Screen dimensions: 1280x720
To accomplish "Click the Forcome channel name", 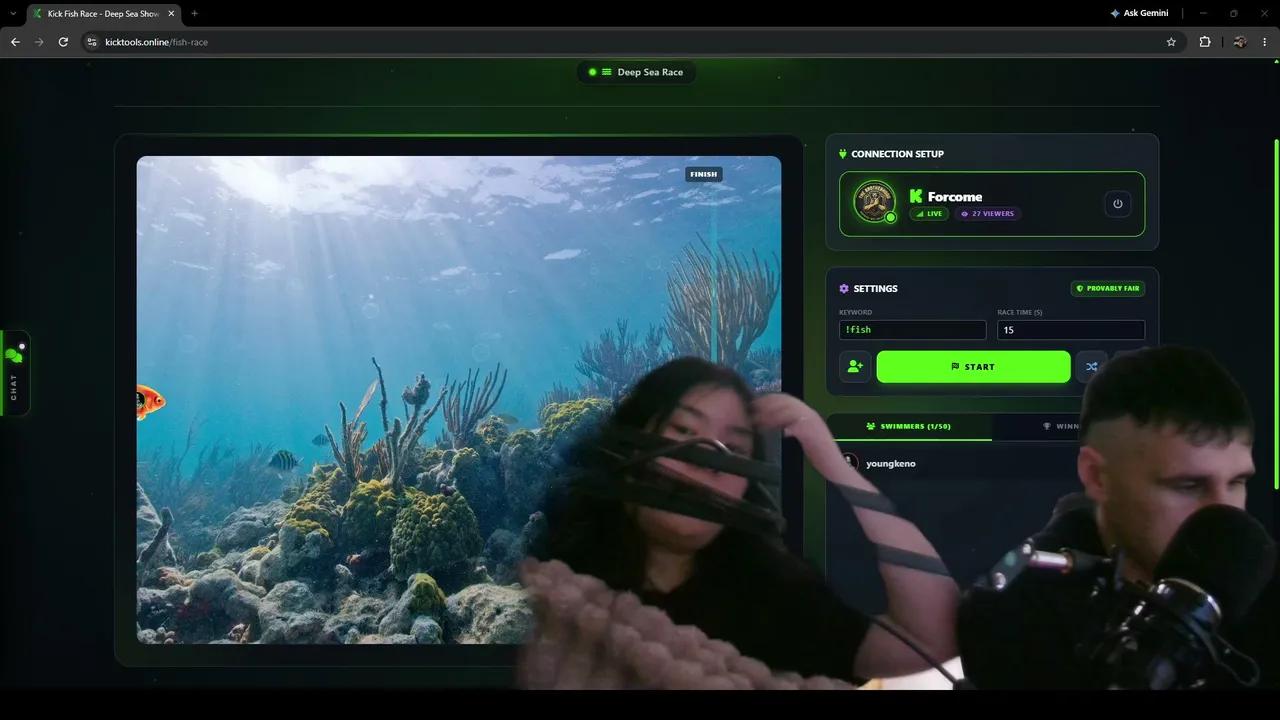I will [954, 197].
